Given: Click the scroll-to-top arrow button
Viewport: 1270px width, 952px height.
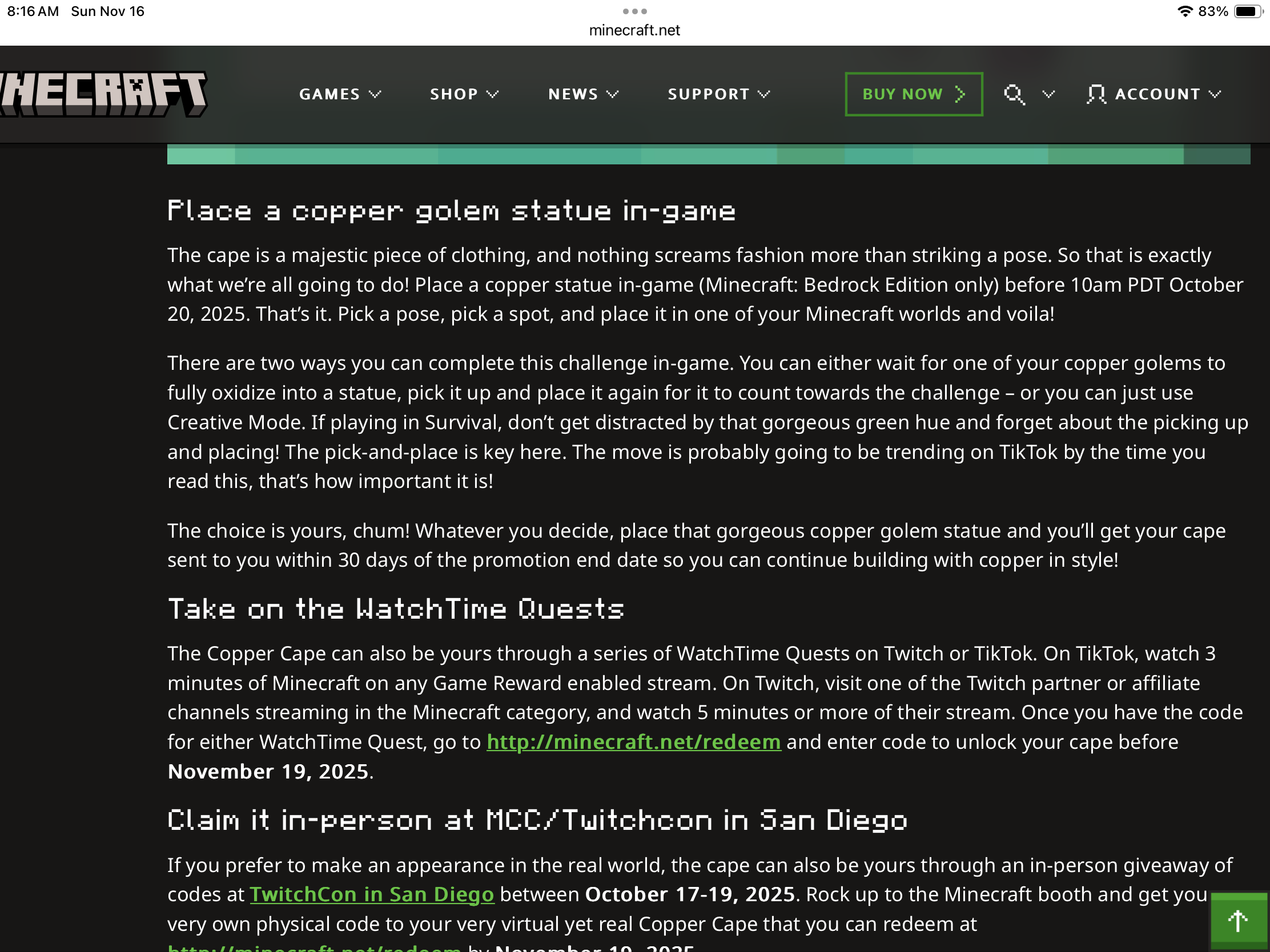Looking at the screenshot, I should 1238,921.
